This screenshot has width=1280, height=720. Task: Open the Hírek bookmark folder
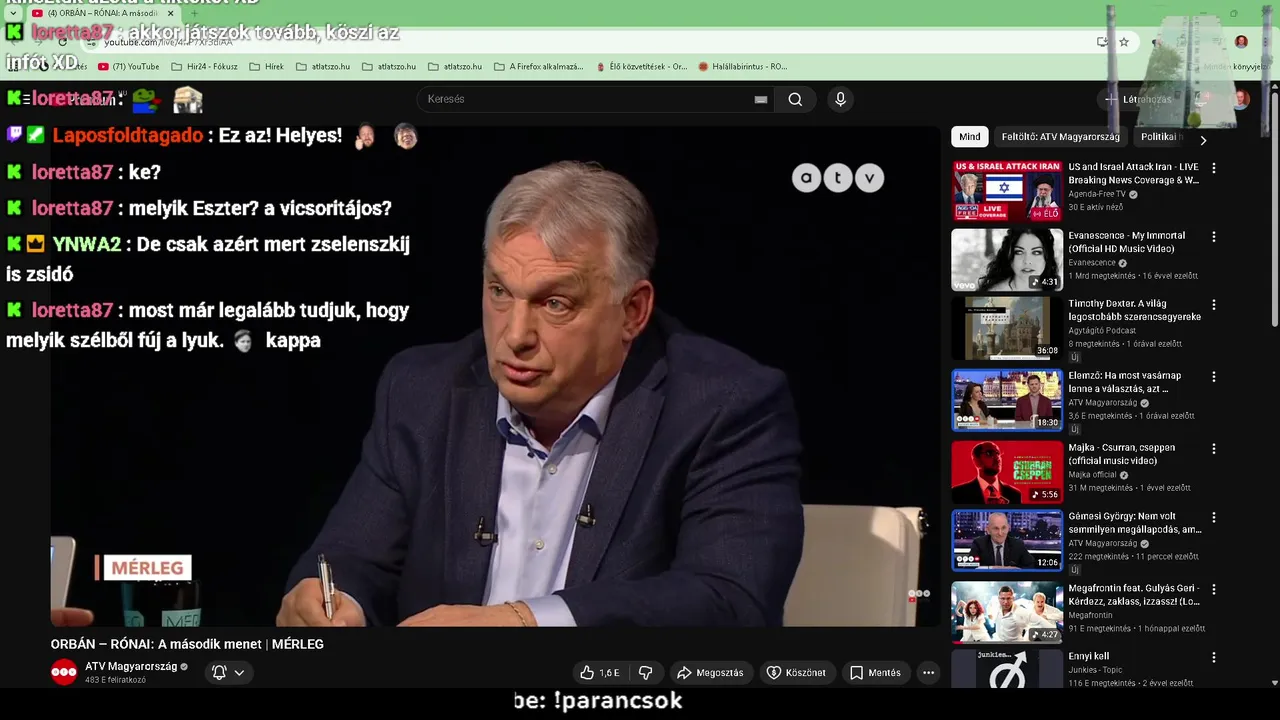[x=265, y=67]
